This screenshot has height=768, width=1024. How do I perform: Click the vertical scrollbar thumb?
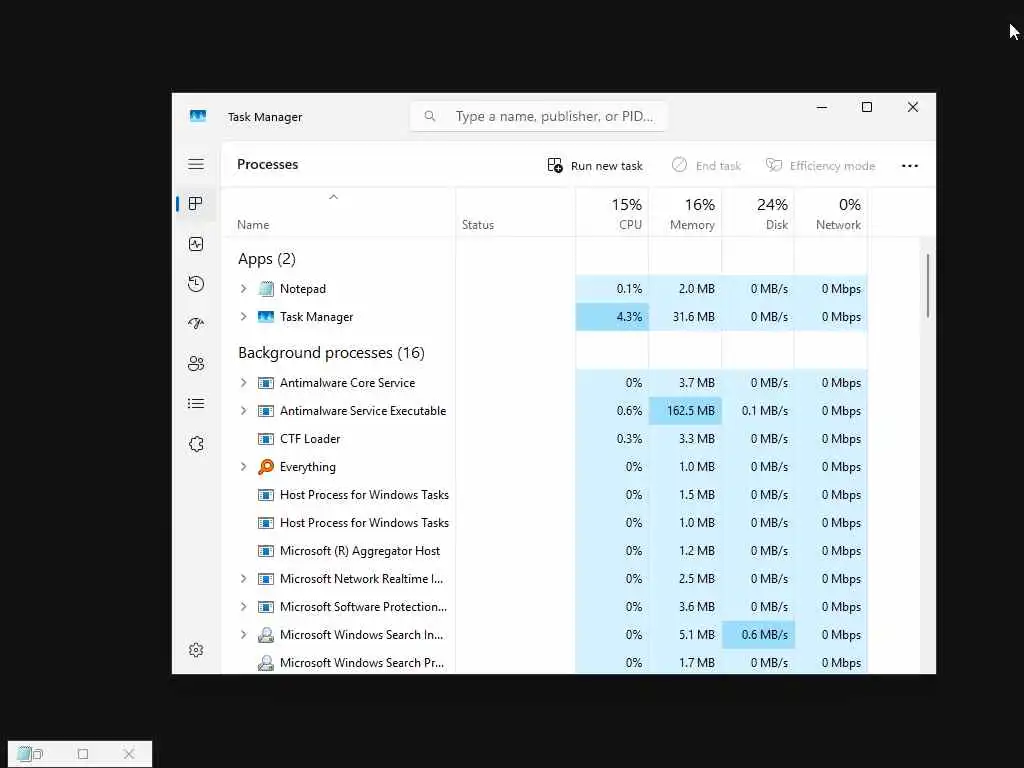click(928, 285)
